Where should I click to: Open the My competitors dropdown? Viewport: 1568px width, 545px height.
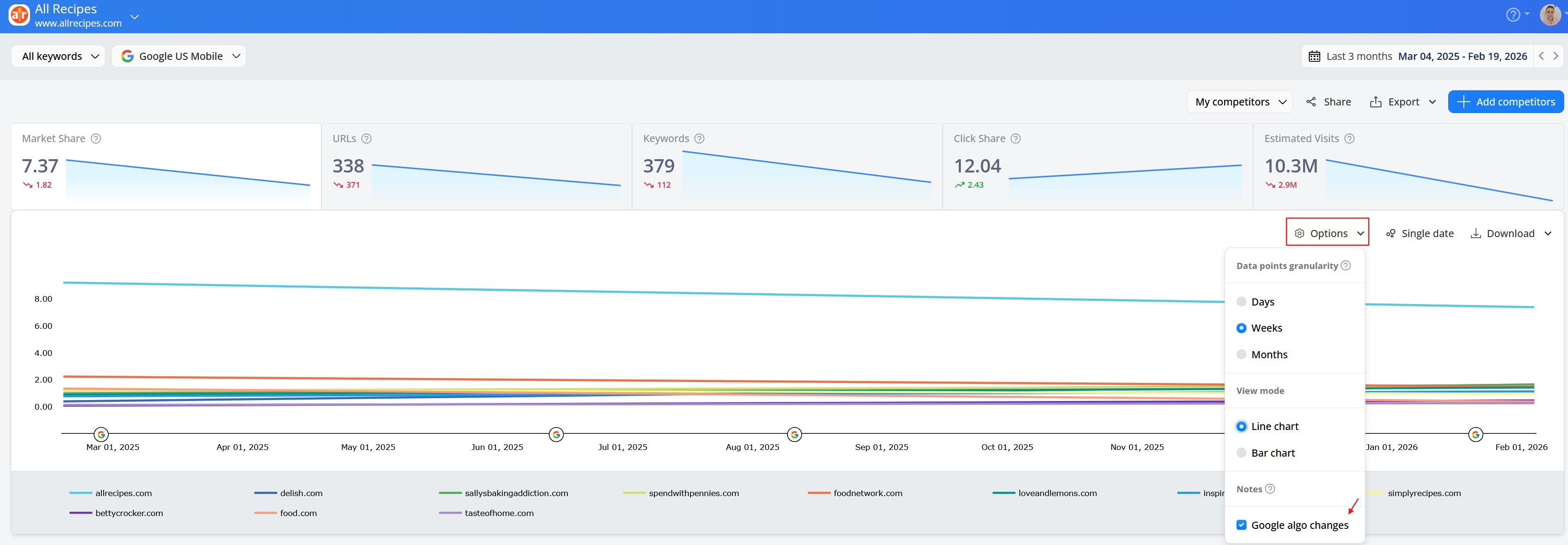coord(1239,102)
